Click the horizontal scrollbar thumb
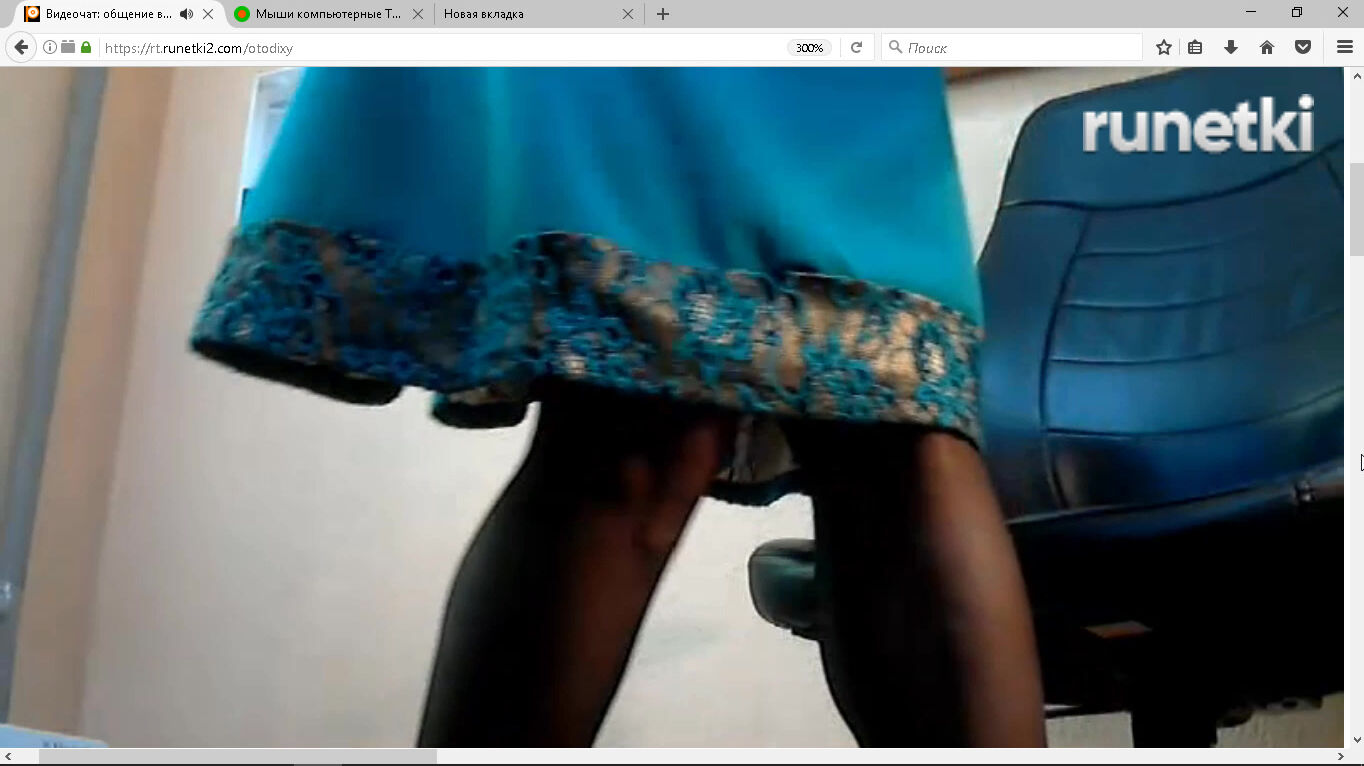This screenshot has width=1364, height=766. click(237, 756)
